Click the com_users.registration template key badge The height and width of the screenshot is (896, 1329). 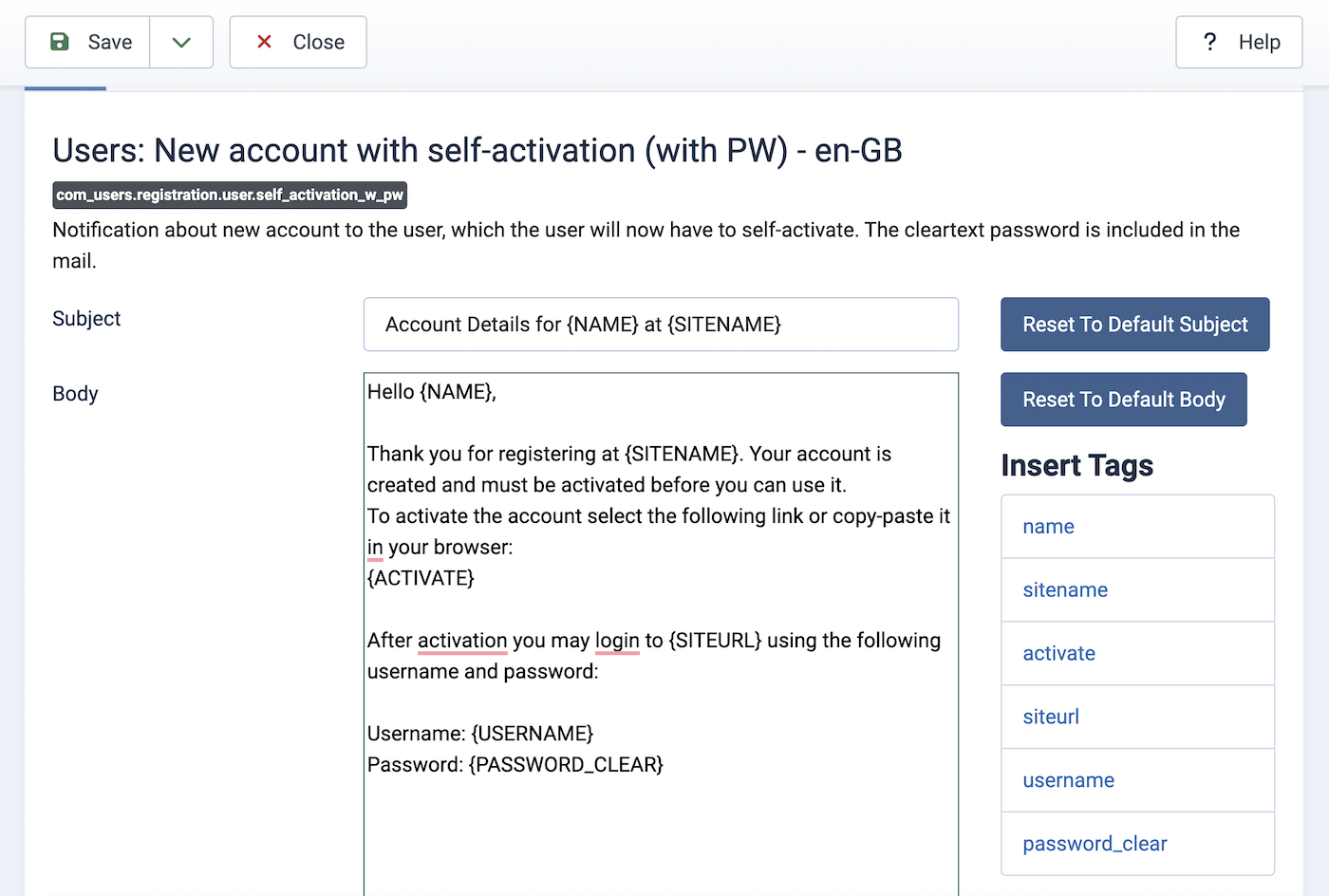(230, 195)
